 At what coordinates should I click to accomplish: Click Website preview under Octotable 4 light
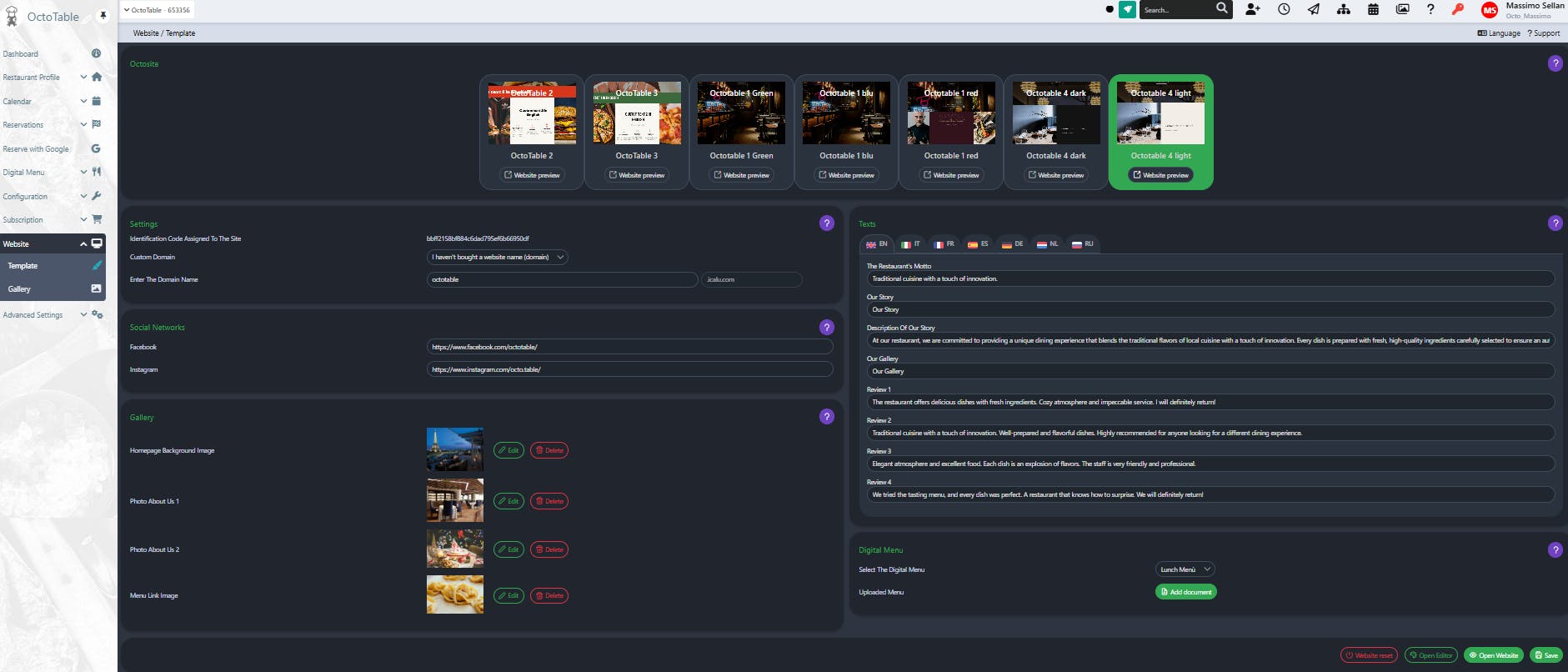tap(1160, 175)
